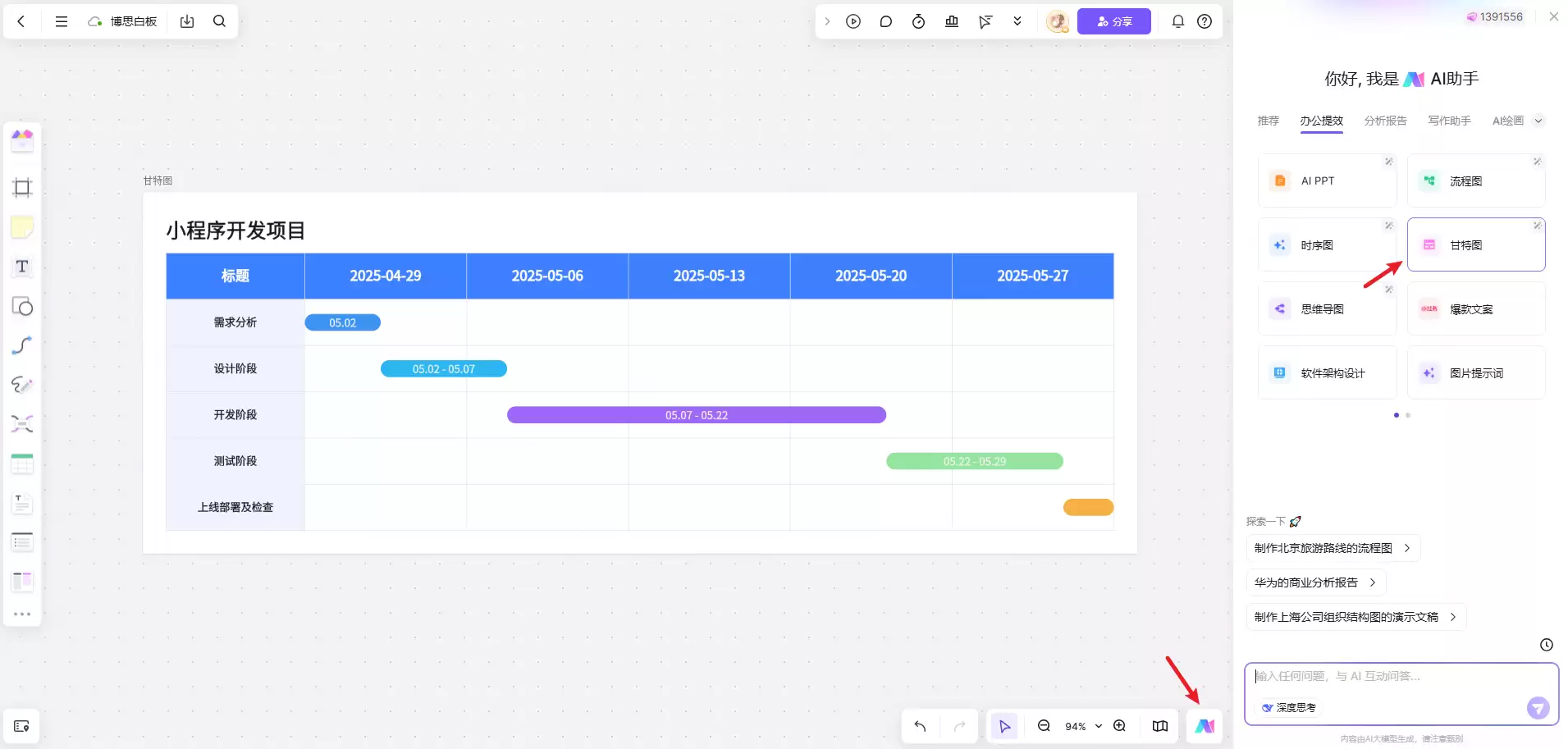Select the table tool
Image resolution: width=1568 pixels, height=749 pixels.
(x=22, y=464)
